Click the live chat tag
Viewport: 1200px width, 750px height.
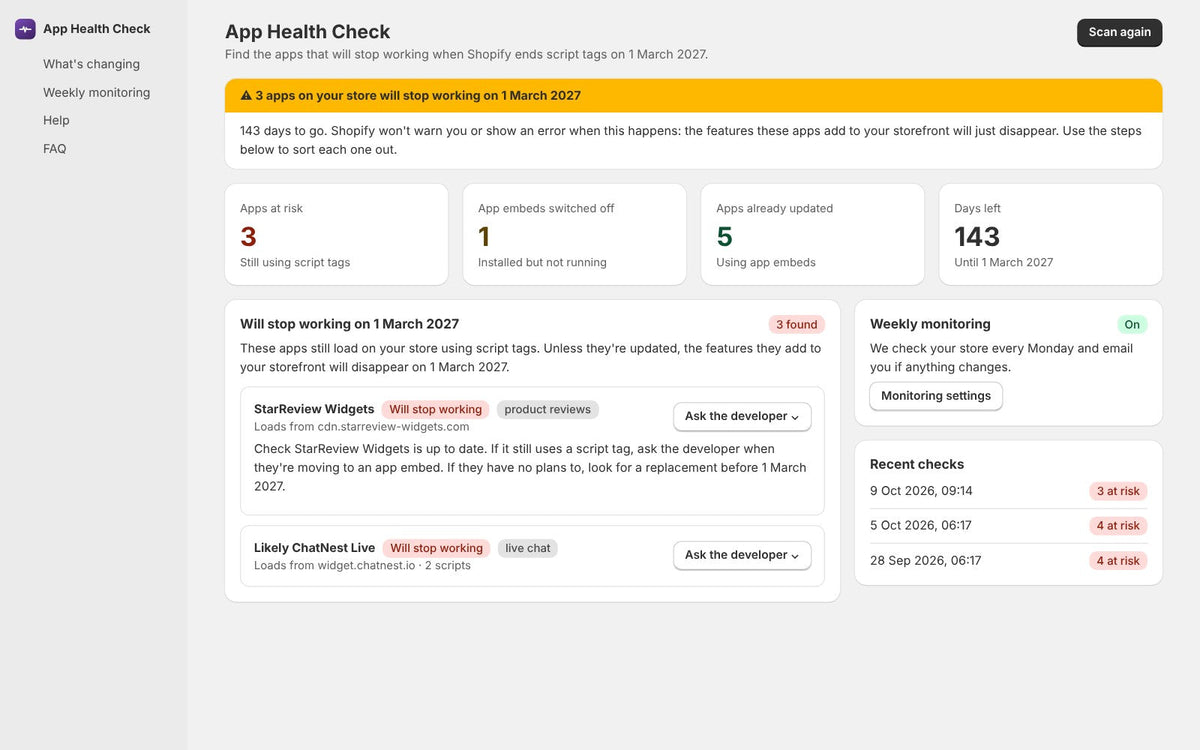[528, 548]
